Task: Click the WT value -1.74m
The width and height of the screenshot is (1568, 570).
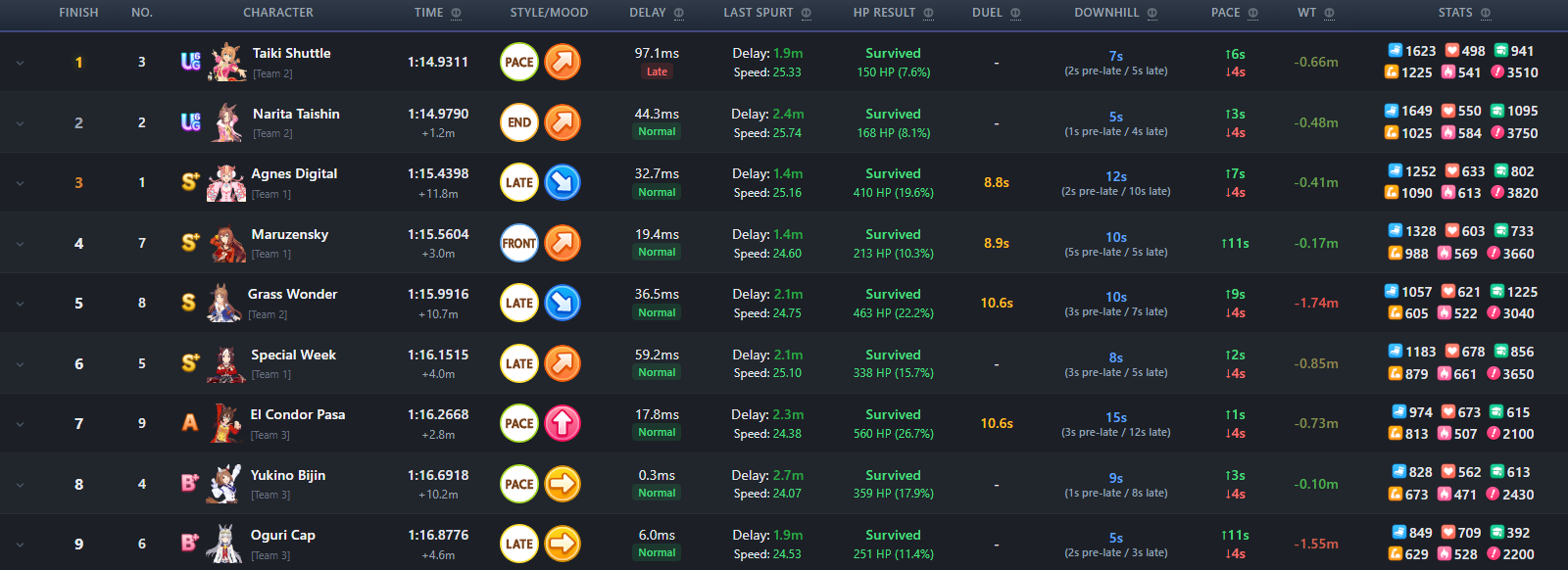Action: [1316, 303]
